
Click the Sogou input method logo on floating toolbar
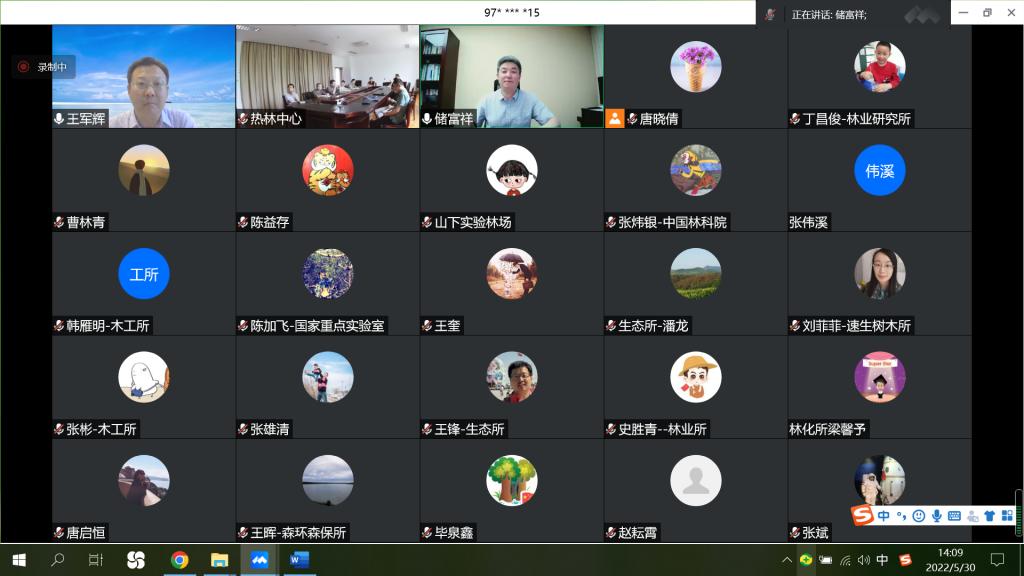[862, 515]
